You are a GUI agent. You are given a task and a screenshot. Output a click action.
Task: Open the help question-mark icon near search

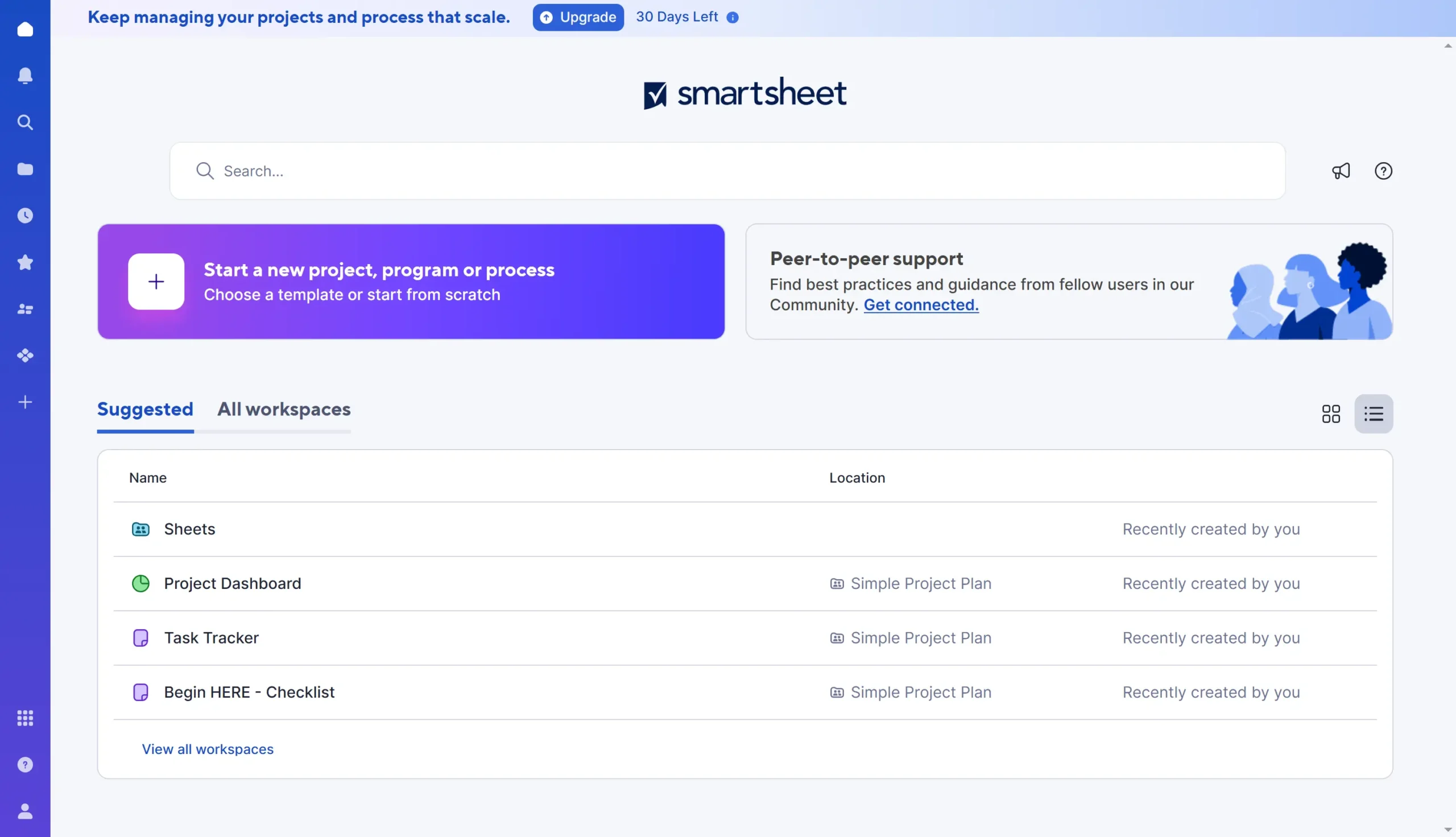pyautogui.click(x=1384, y=171)
